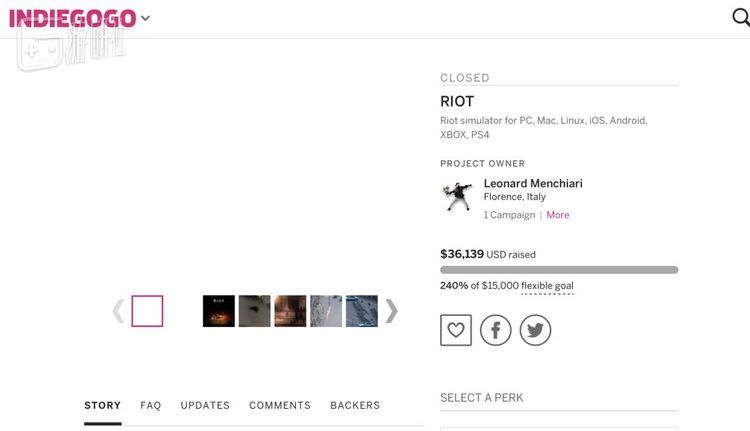Open the Updates tab
Viewport: 750px width, 431px height.
click(205, 405)
